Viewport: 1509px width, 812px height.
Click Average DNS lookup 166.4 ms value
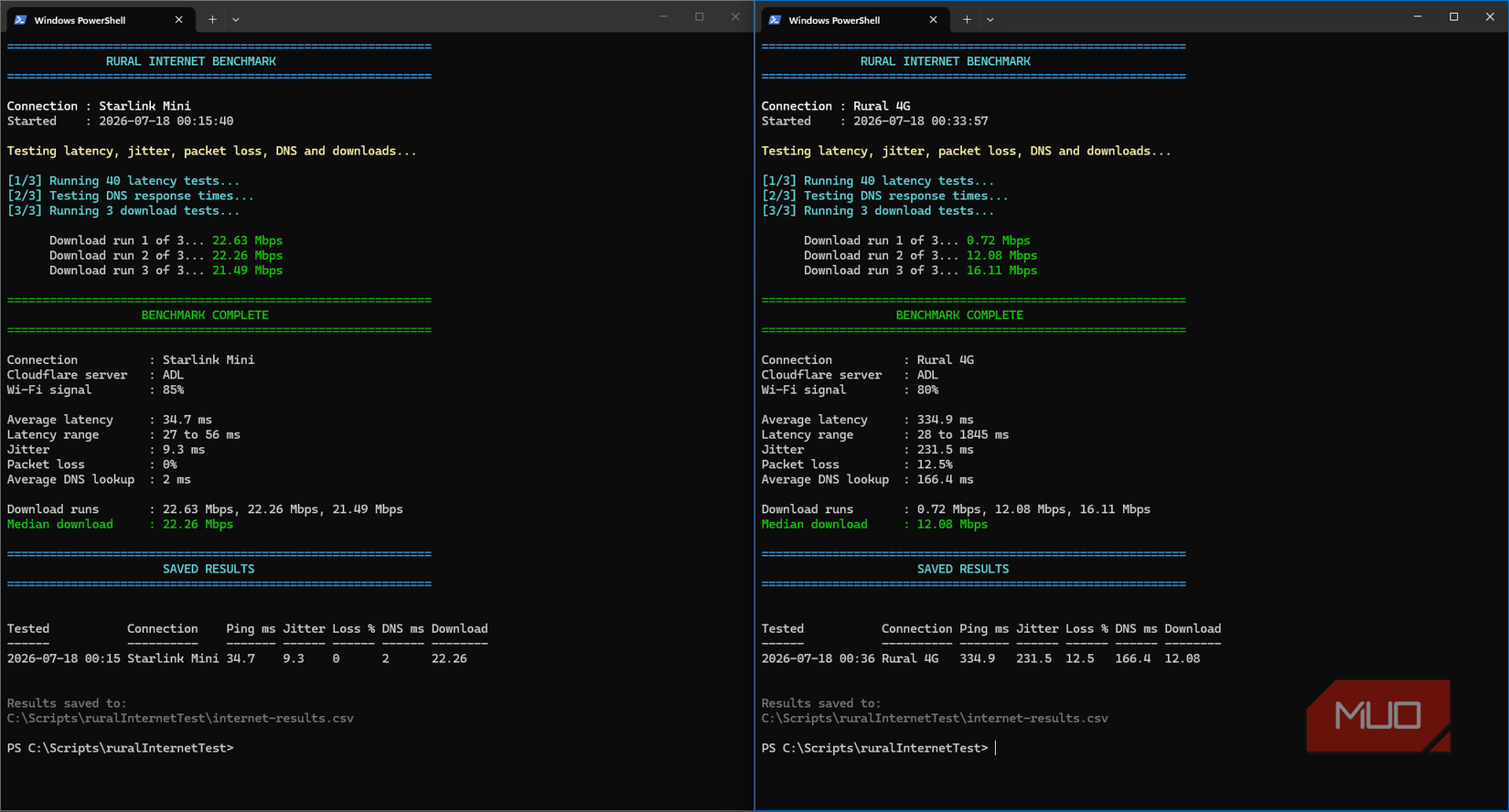pyautogui.click(x=946, y=479)
